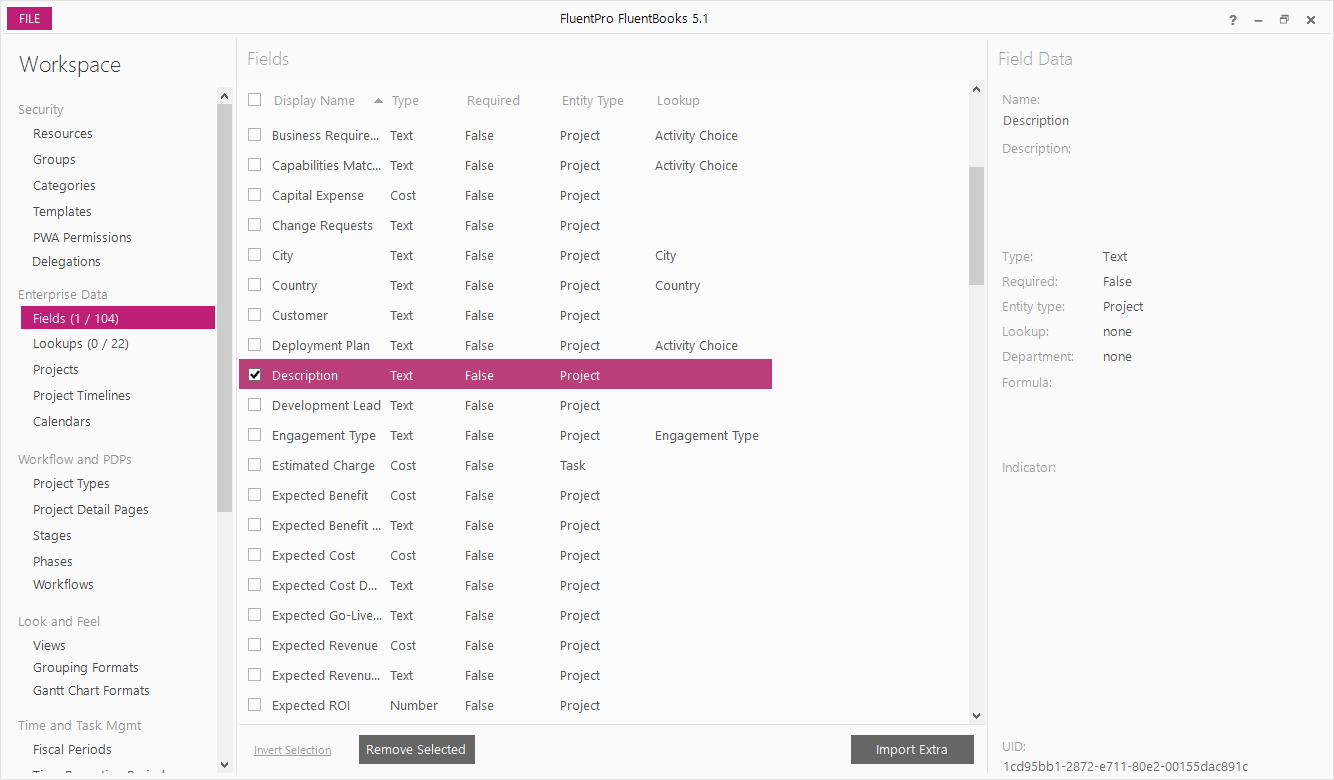
Task: Check the Country field checkbox
Action: pos(255,285)
